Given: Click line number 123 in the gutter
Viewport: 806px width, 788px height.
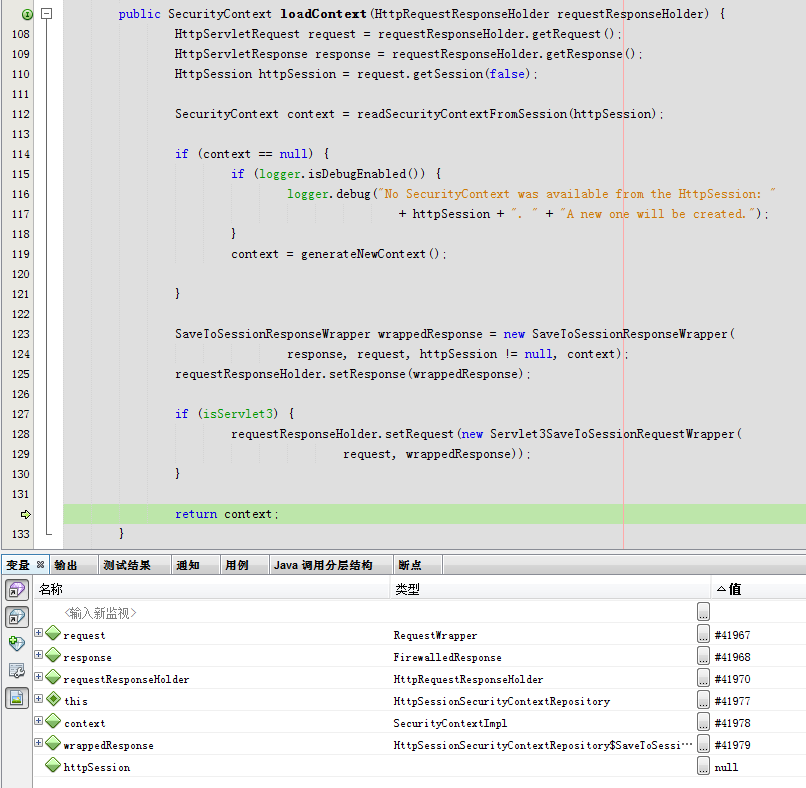Looking at the screenshot, I should pyautogui.click(x=21, y=334).
